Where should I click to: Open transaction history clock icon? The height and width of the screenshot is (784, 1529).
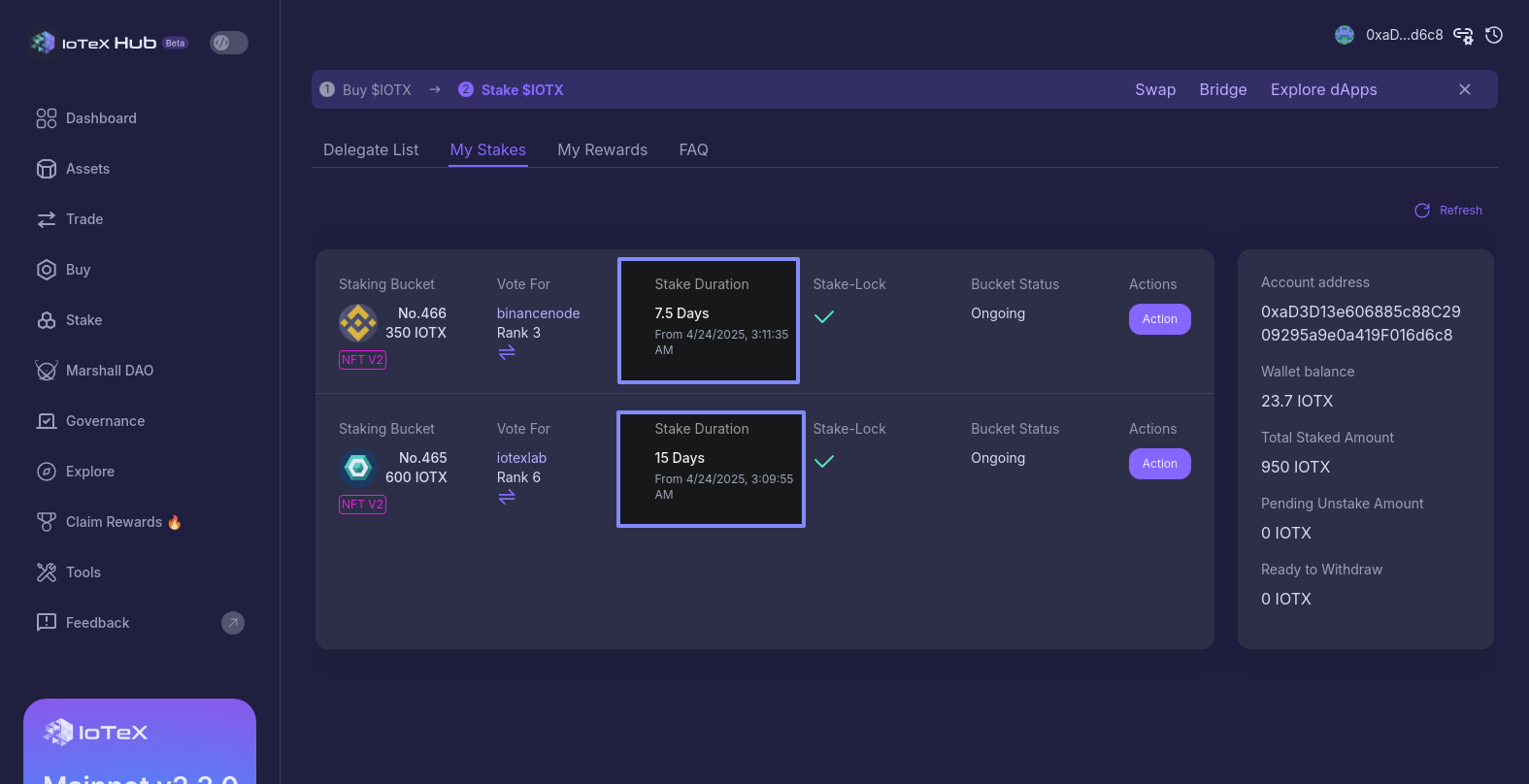[x=1494, y=35]
